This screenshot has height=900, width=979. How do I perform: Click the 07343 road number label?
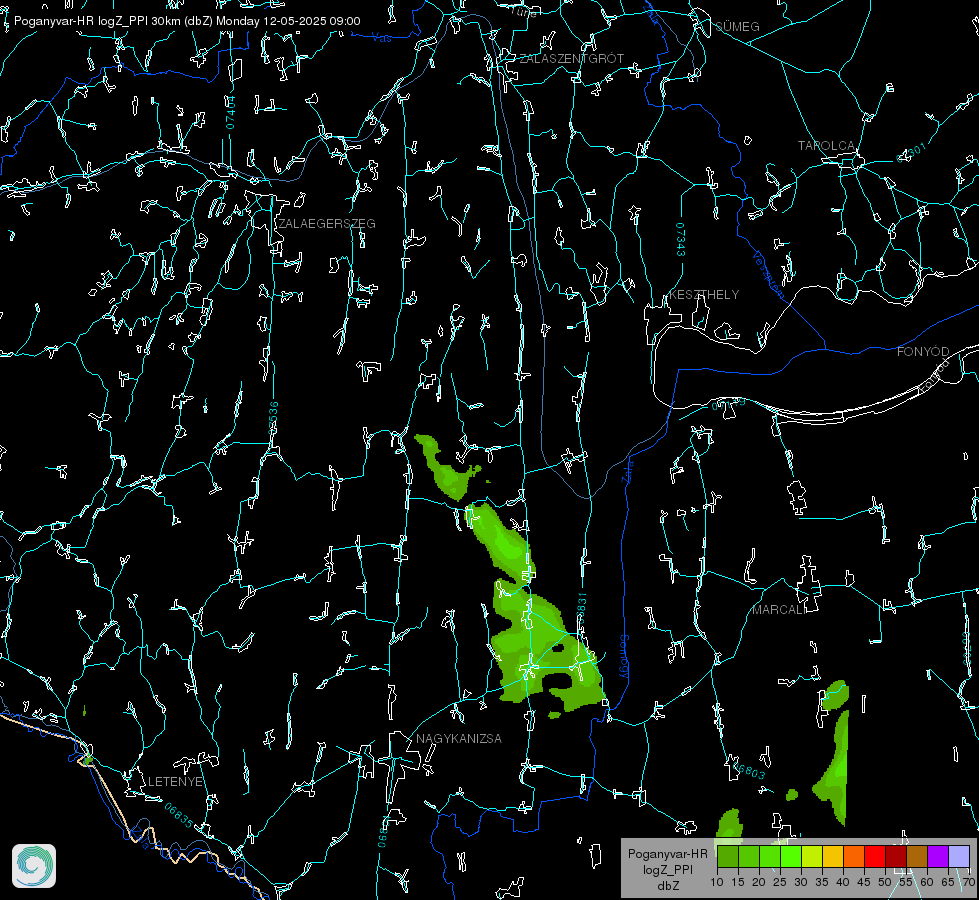point(681,240)
